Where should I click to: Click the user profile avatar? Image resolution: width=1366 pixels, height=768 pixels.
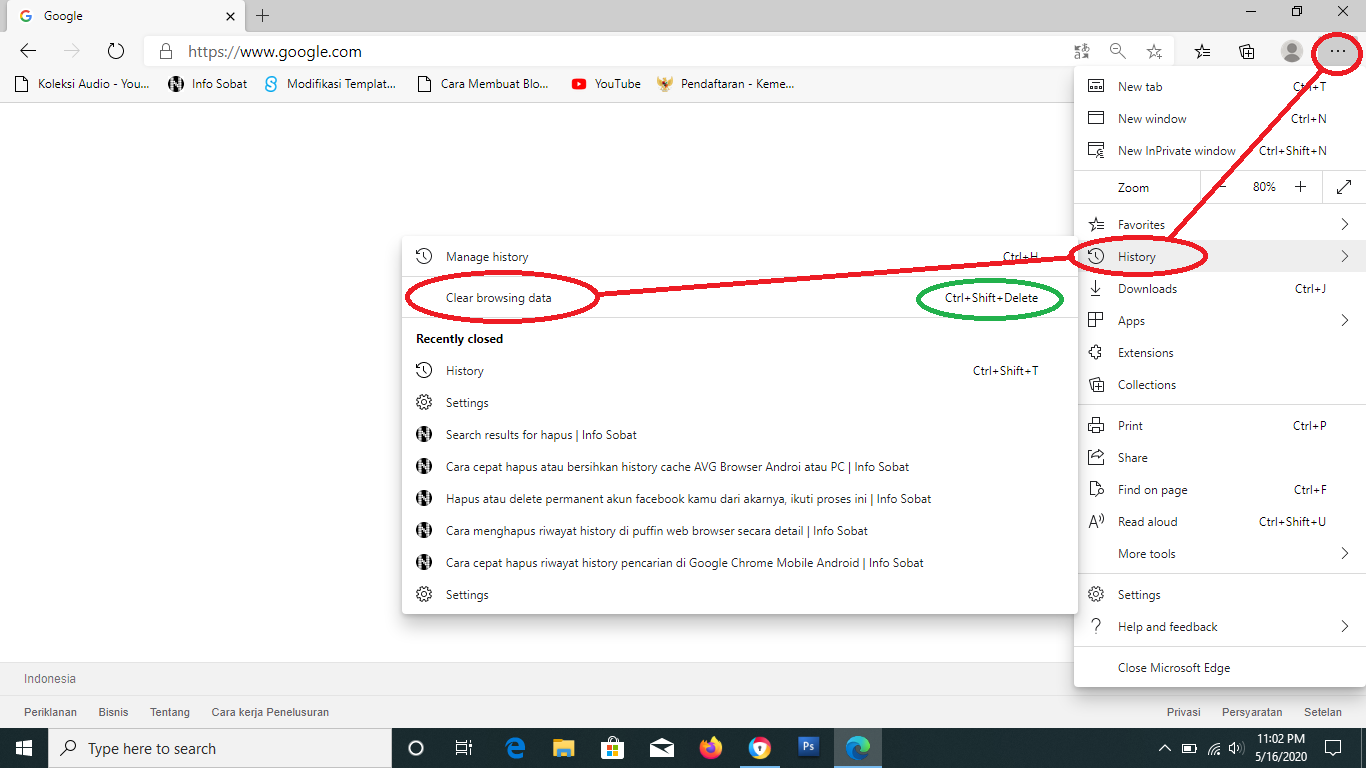[x=1292, y=51]
